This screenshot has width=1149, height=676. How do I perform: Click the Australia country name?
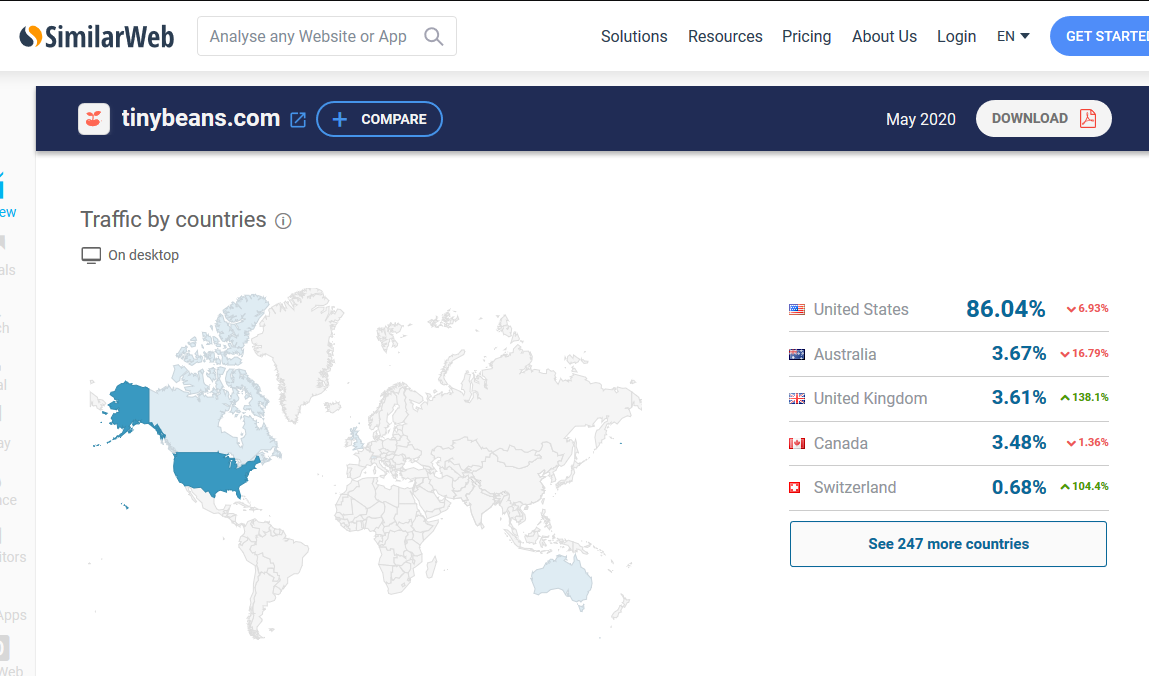[x=845, y=354]
